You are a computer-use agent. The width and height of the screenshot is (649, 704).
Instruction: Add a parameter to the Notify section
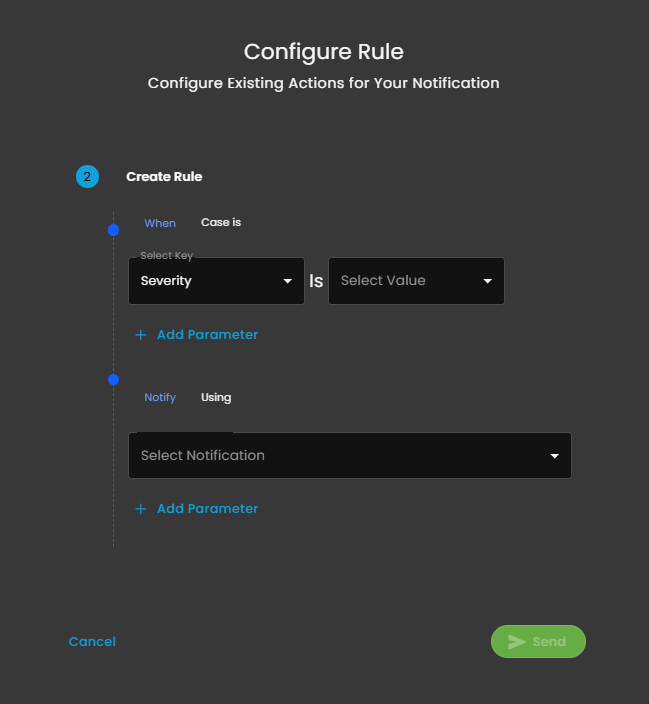[x=207, y=509]
